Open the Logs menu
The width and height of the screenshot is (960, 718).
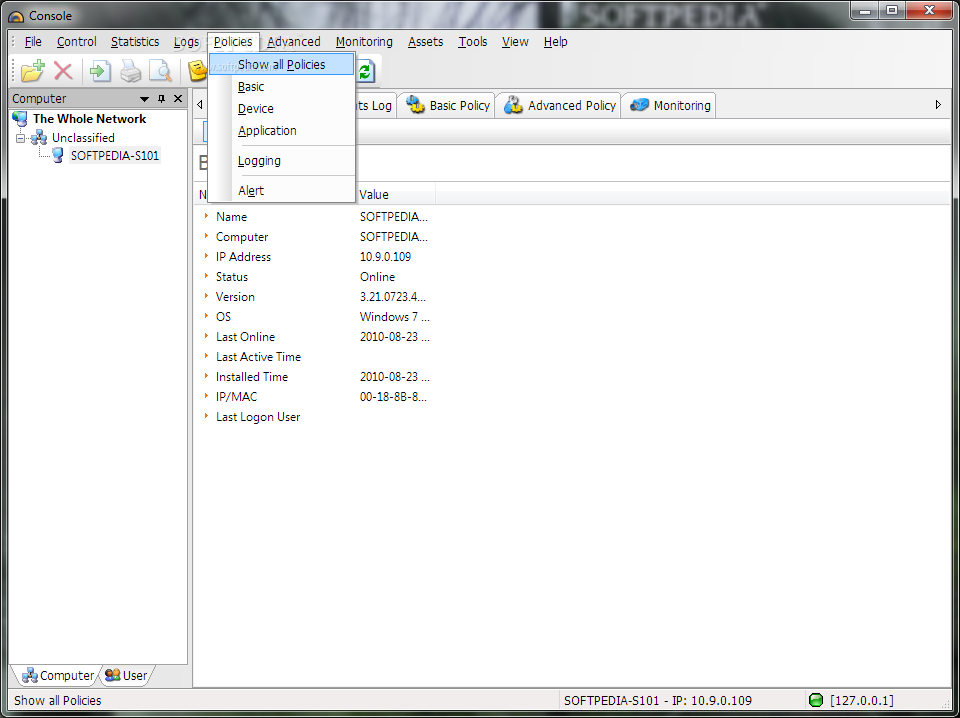[x=186, y=42]
